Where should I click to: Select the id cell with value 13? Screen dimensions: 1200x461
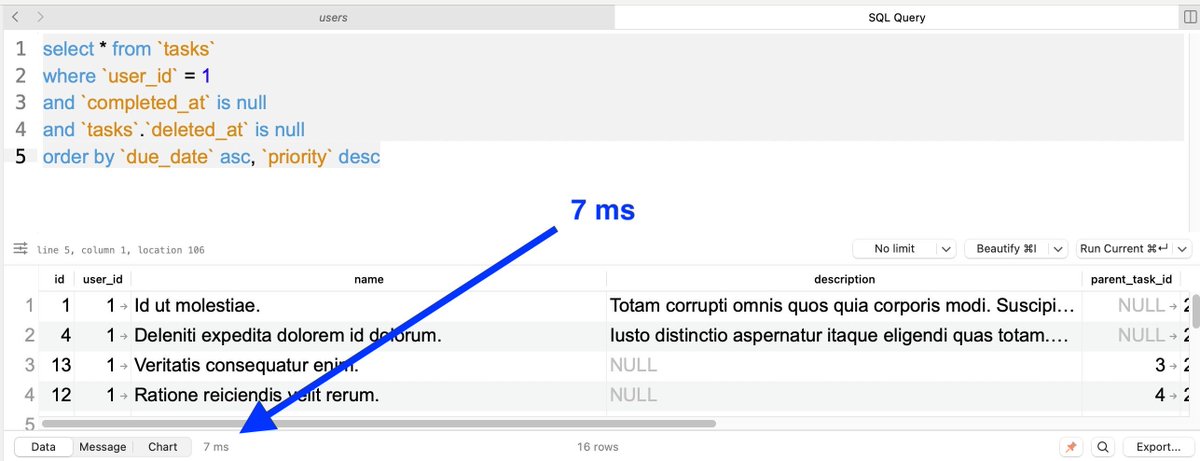pos(58,365)
